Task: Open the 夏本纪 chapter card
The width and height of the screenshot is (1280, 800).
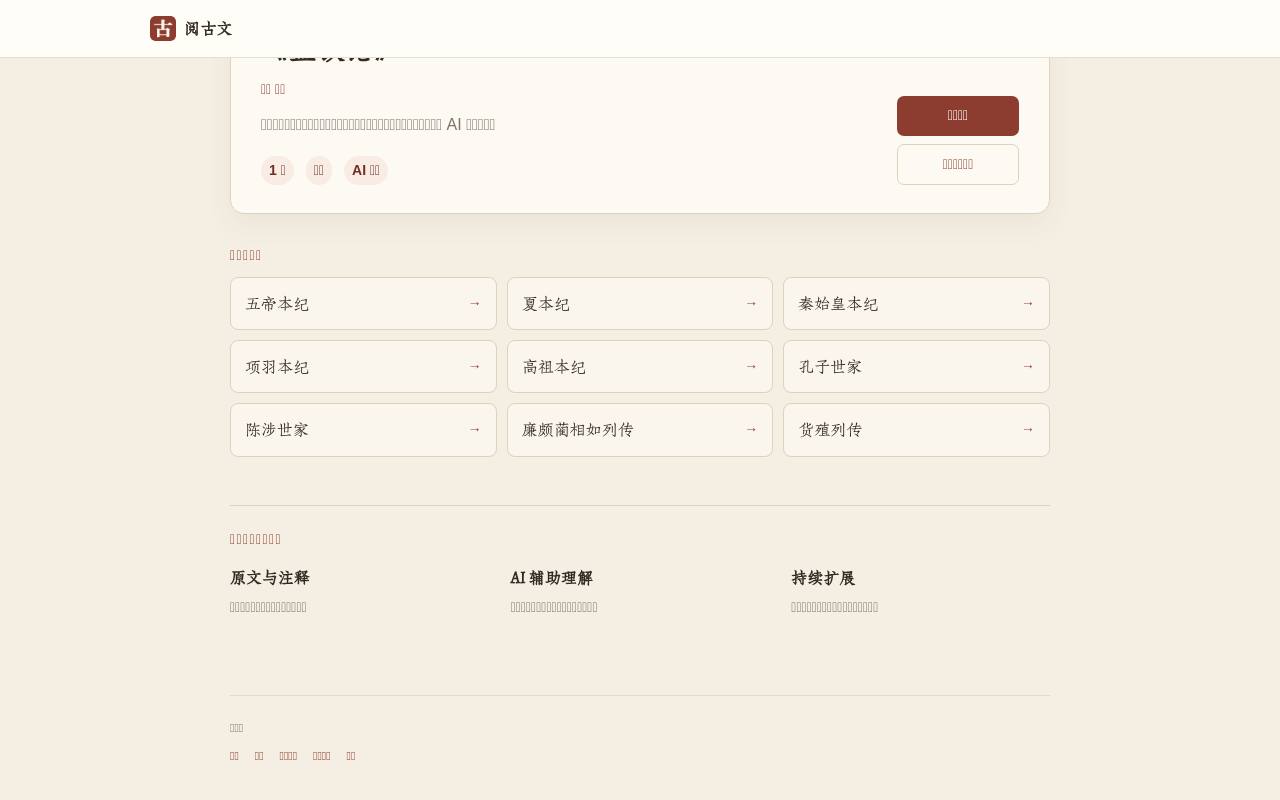Action: click(640, 304)
